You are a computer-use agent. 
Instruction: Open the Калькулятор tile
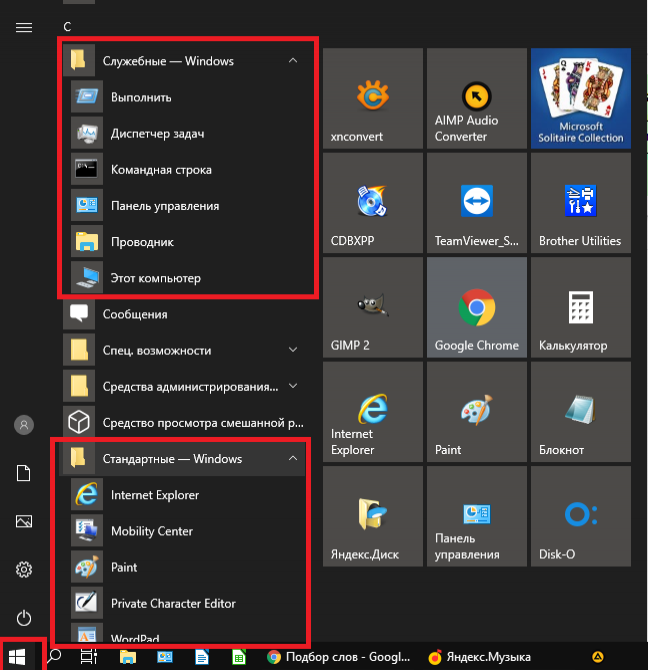(581, 308)
